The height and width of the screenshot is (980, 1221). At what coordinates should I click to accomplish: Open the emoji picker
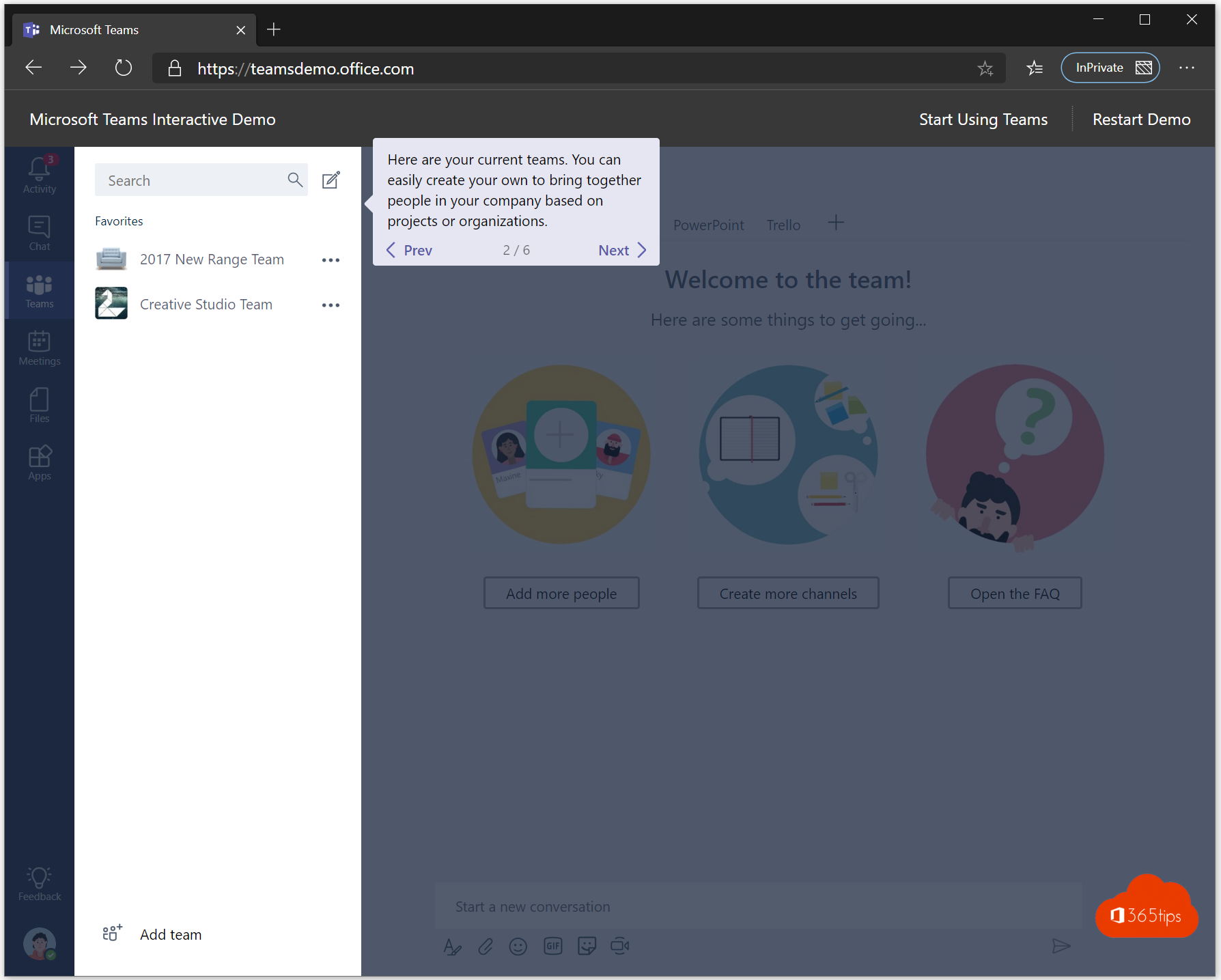tap(518, 946)
